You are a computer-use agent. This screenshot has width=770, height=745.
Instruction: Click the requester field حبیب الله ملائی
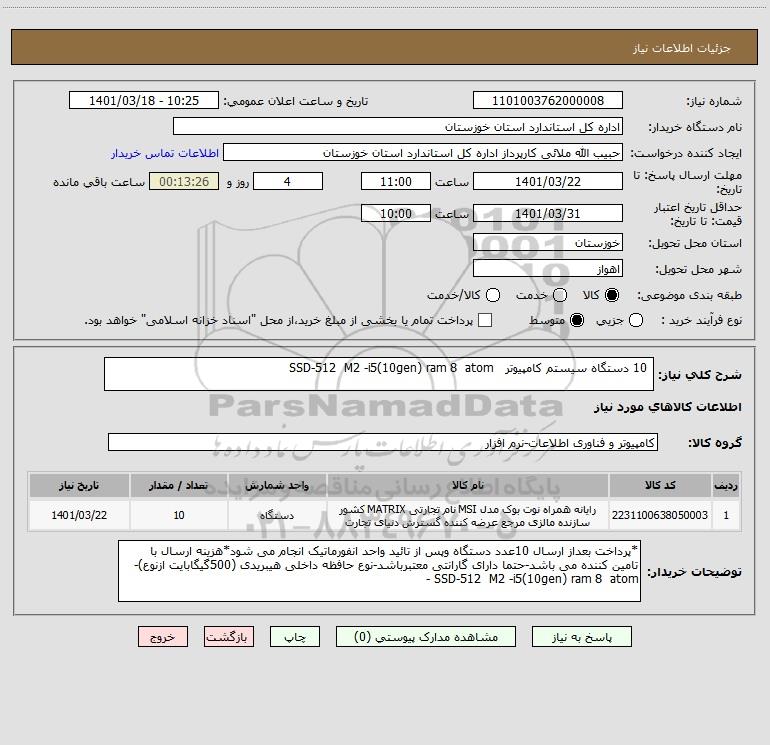pos(423,153)
